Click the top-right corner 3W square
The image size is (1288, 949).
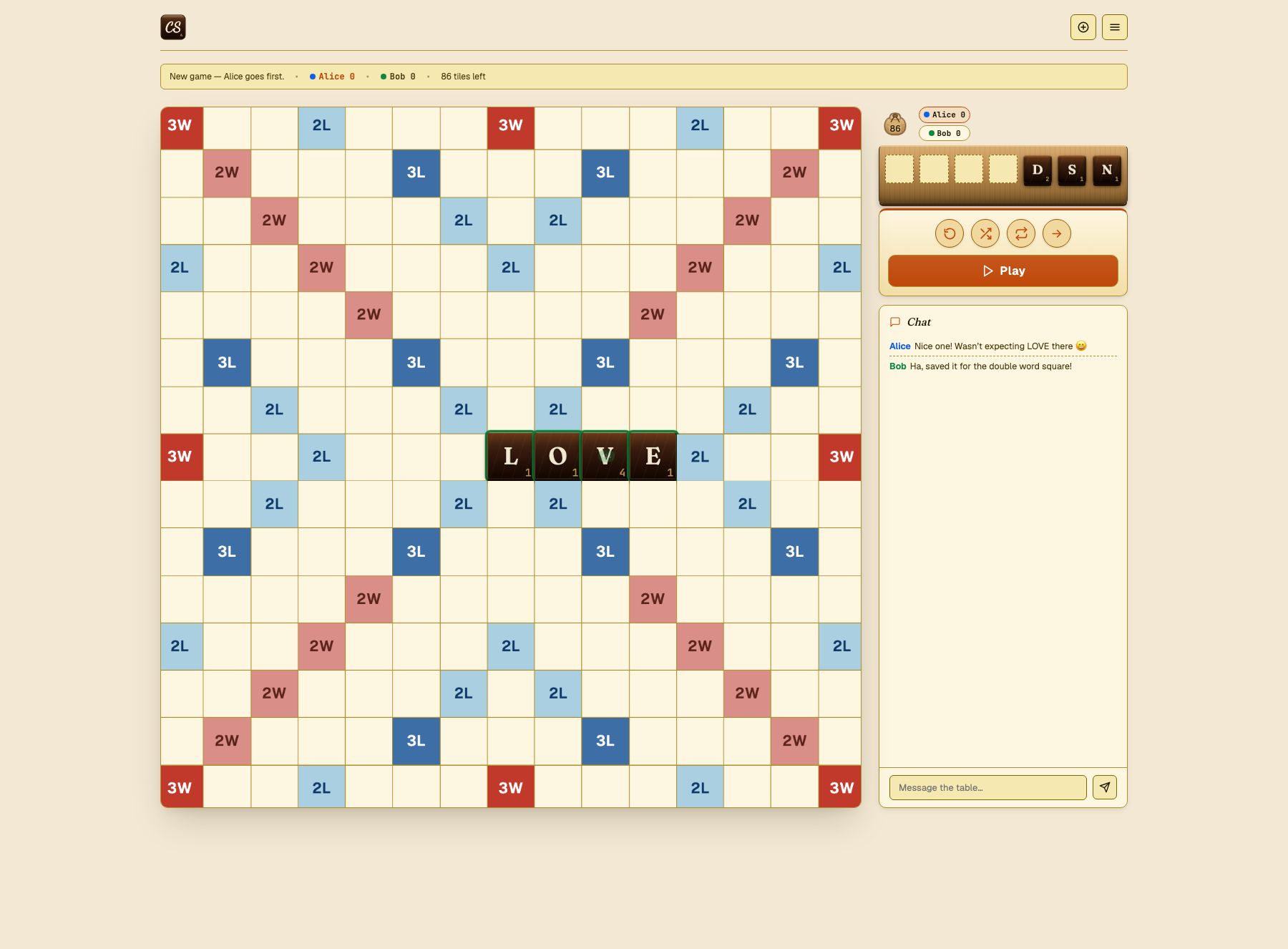click(x=840, y=128)
